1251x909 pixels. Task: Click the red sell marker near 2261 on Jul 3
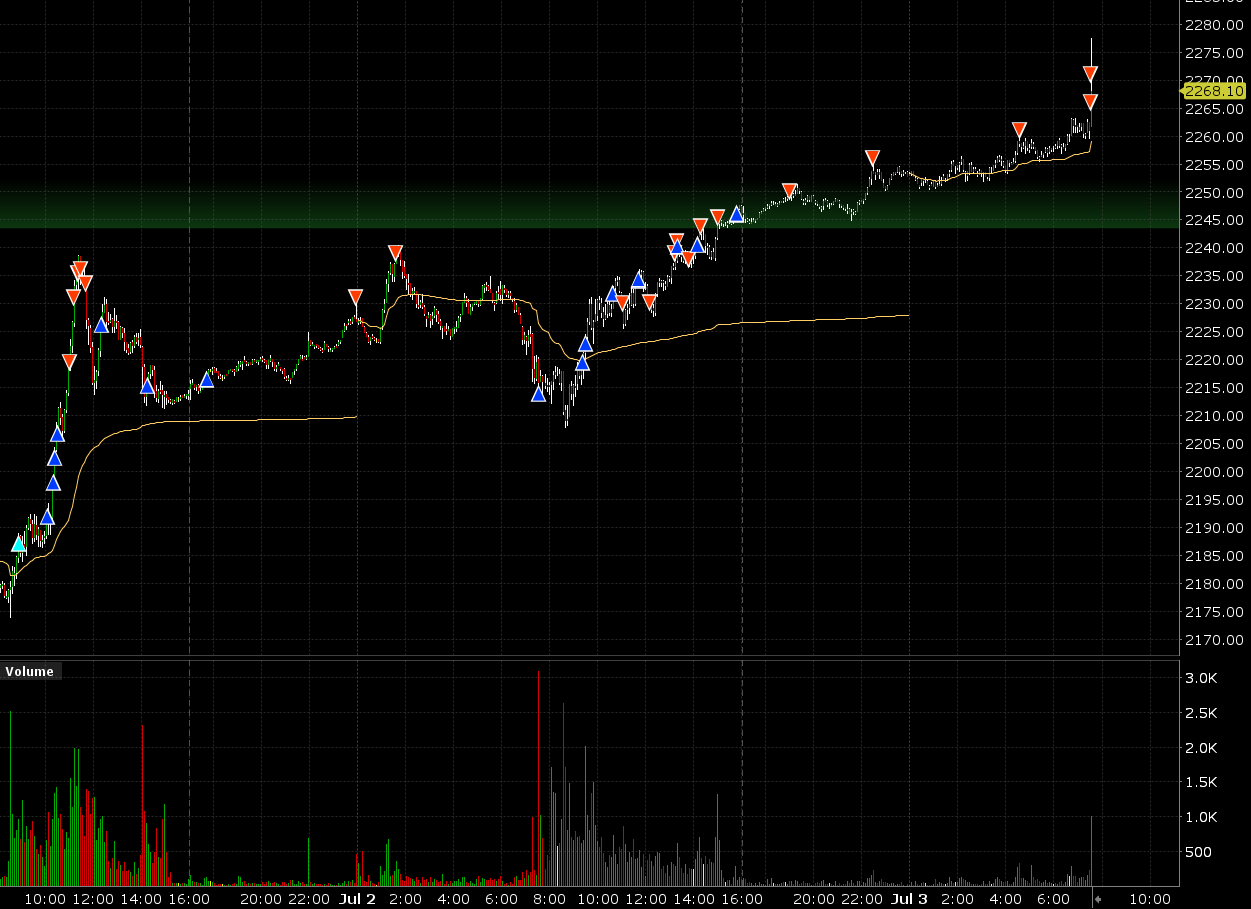coord(1019,129)
